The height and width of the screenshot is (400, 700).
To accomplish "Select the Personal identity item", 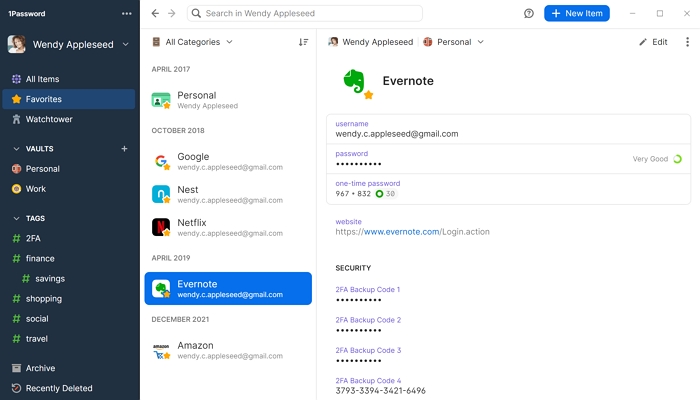I will [x=228, y=100].
